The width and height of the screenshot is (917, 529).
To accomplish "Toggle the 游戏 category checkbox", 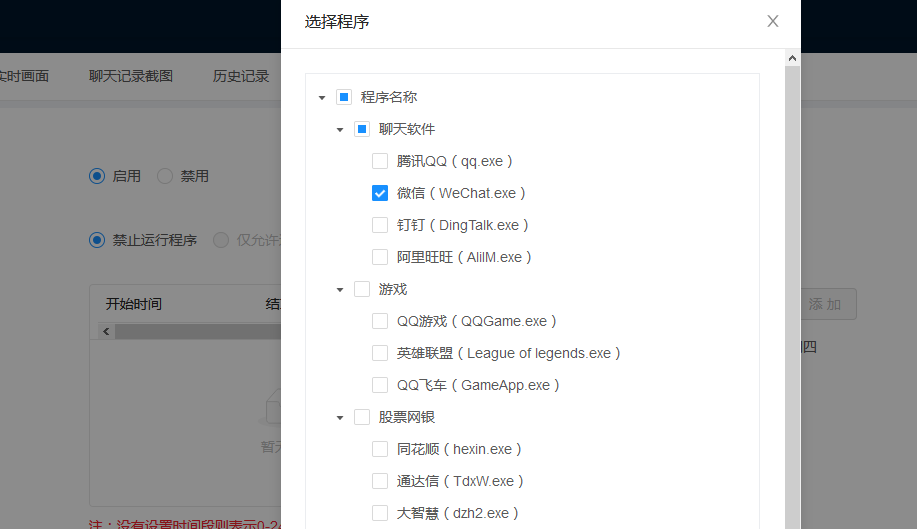I will pyautogui.click(x=362, y=289).
